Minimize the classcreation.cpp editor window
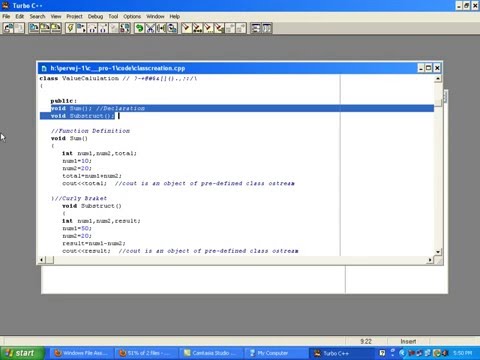The height and width of the screenshot is (360, 480). click(x=421, y=68)
